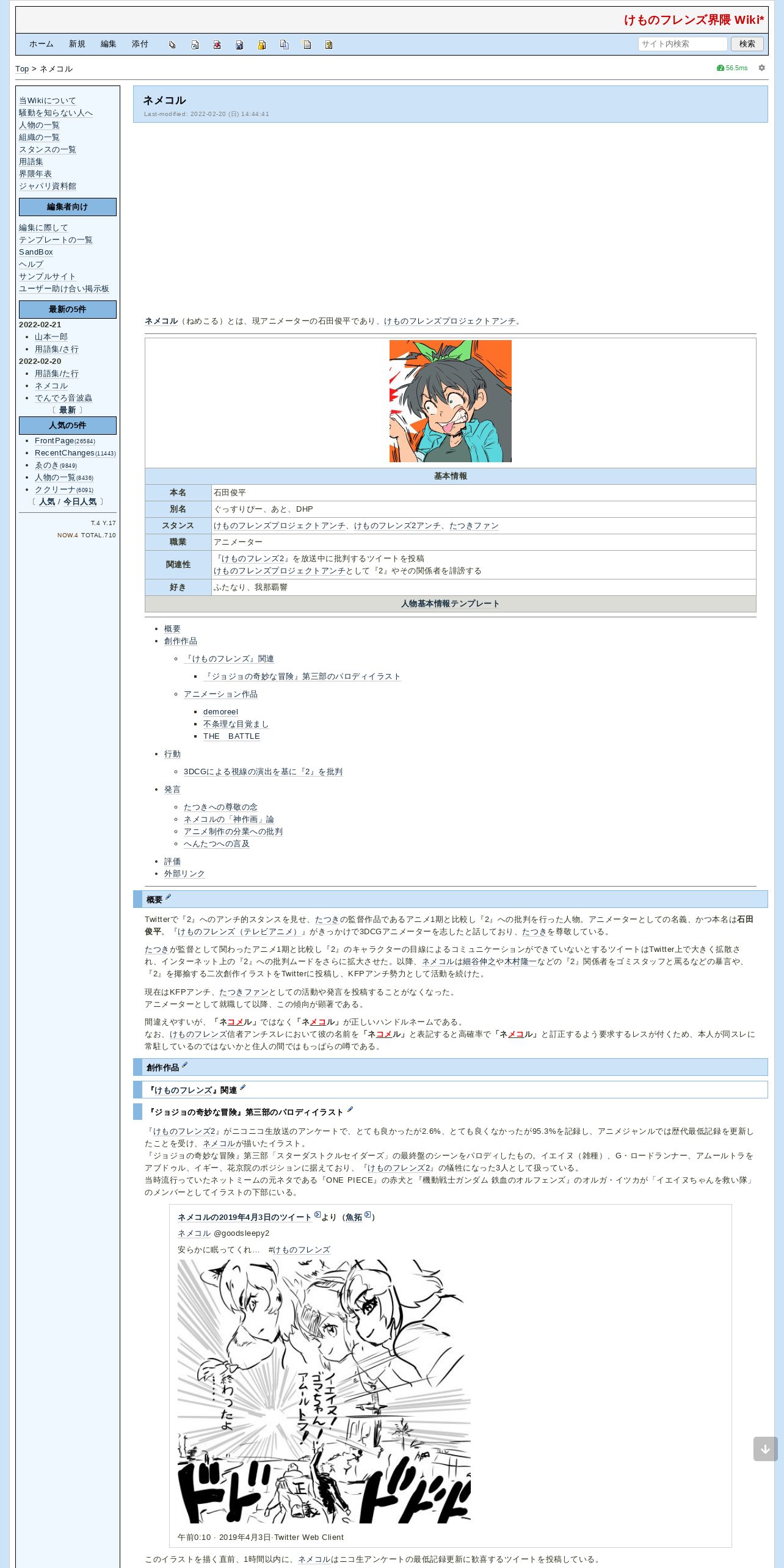Open the 添付 menu item
This screenshot has height=1568, width=784.
140,44
